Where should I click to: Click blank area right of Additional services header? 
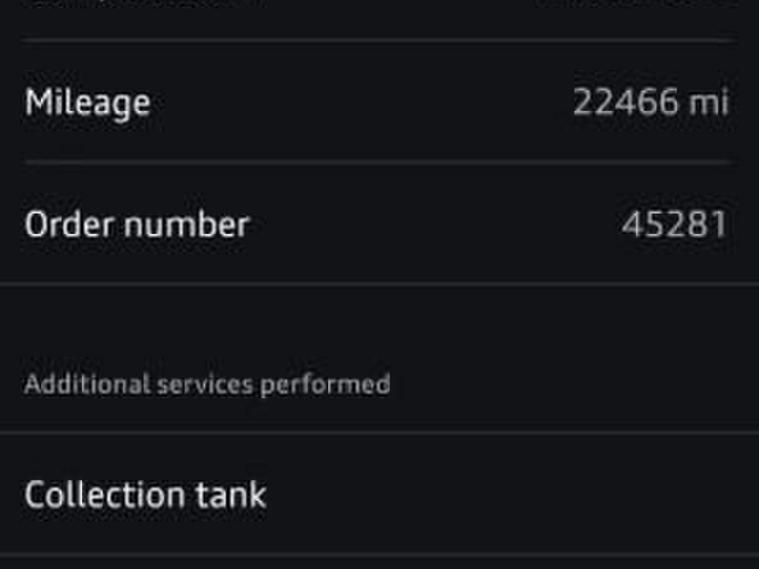[570, 384]
